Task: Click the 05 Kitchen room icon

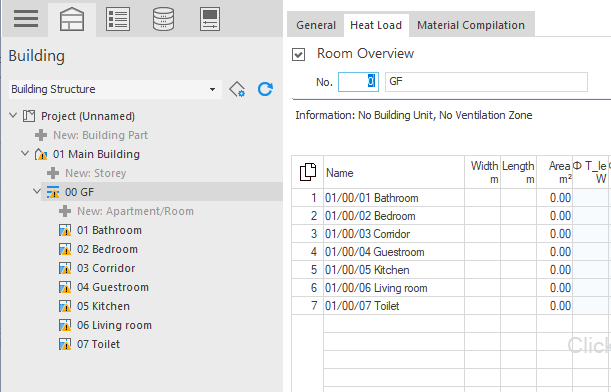Action: 65,306
